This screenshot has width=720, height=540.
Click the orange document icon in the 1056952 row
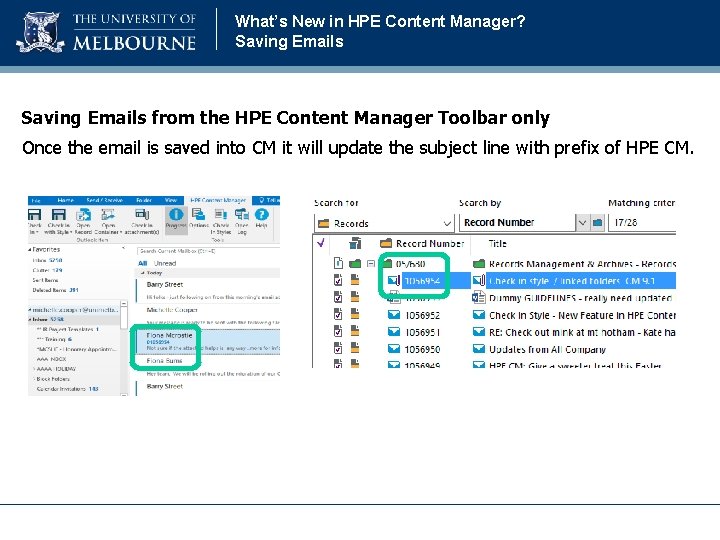tap(354, 315)
